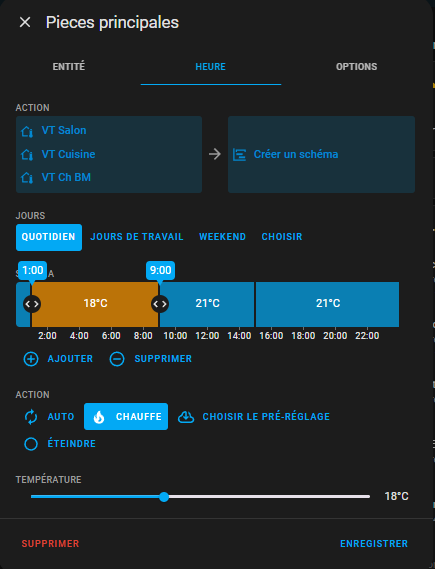The image size is (435, 569).
Task: Click the Auto refresh arrows icon
Action: pos(31,417)
